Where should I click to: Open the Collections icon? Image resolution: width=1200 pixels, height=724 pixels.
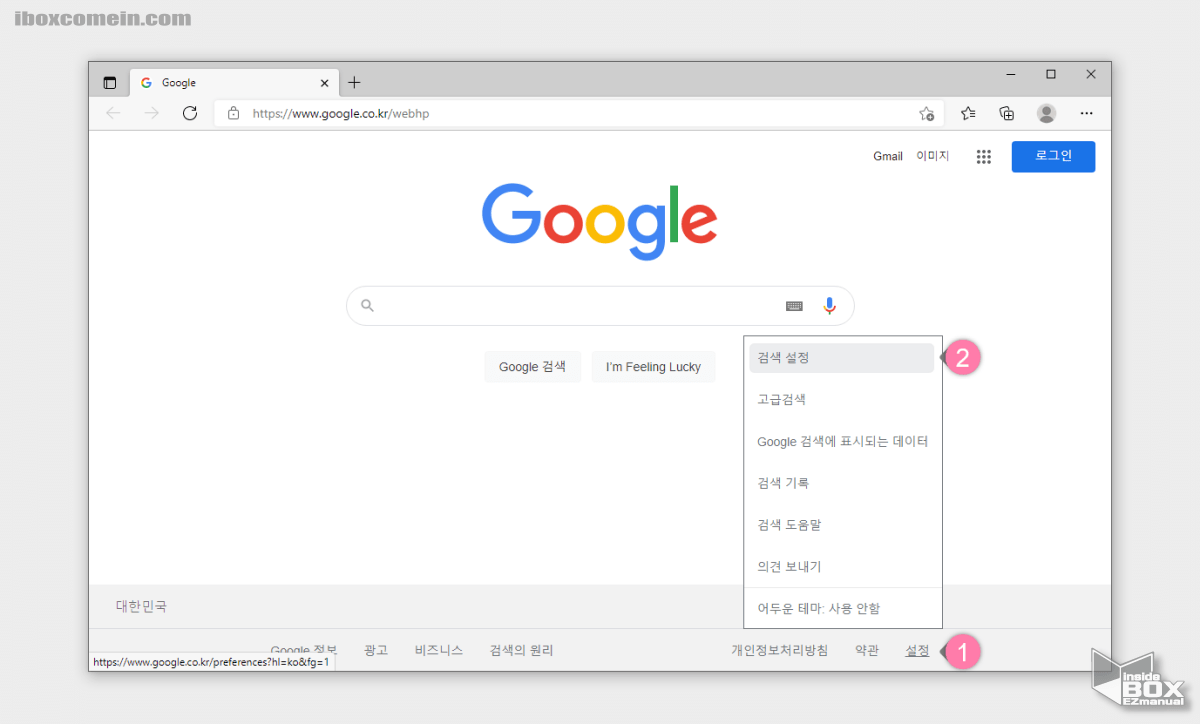pos(1007,113)
